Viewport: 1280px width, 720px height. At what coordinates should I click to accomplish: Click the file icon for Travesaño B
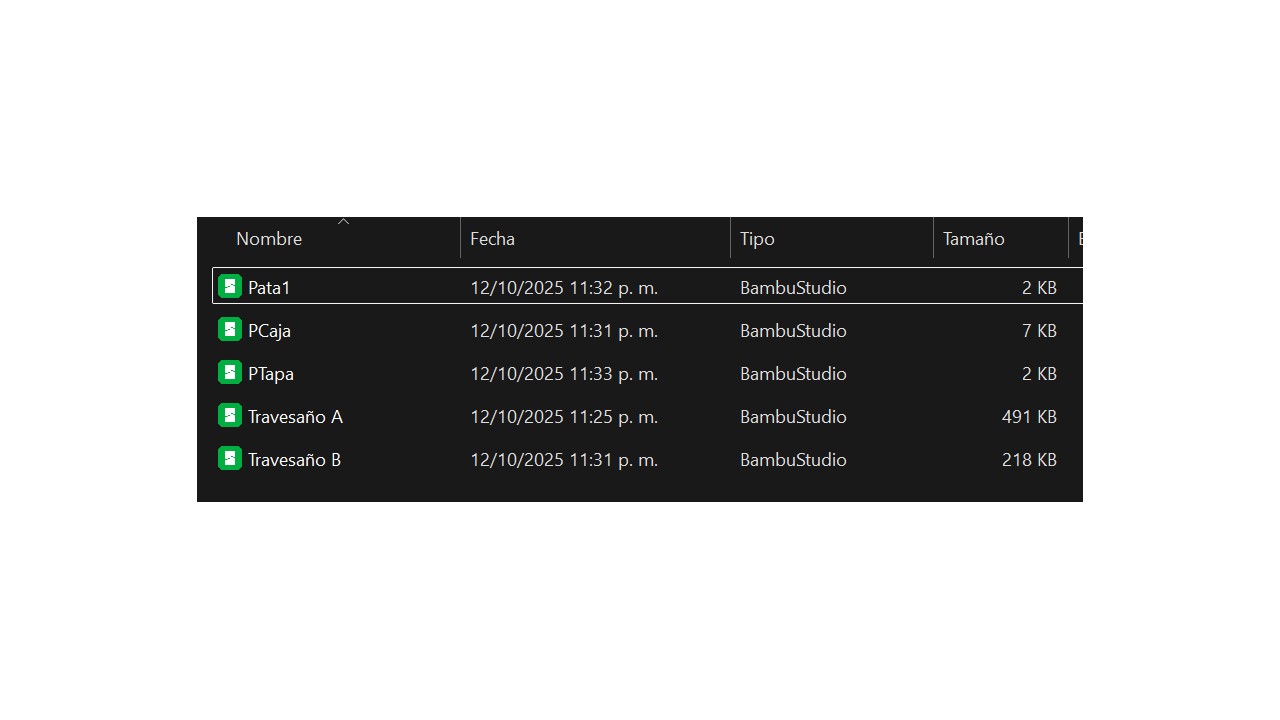pos(230,459)
